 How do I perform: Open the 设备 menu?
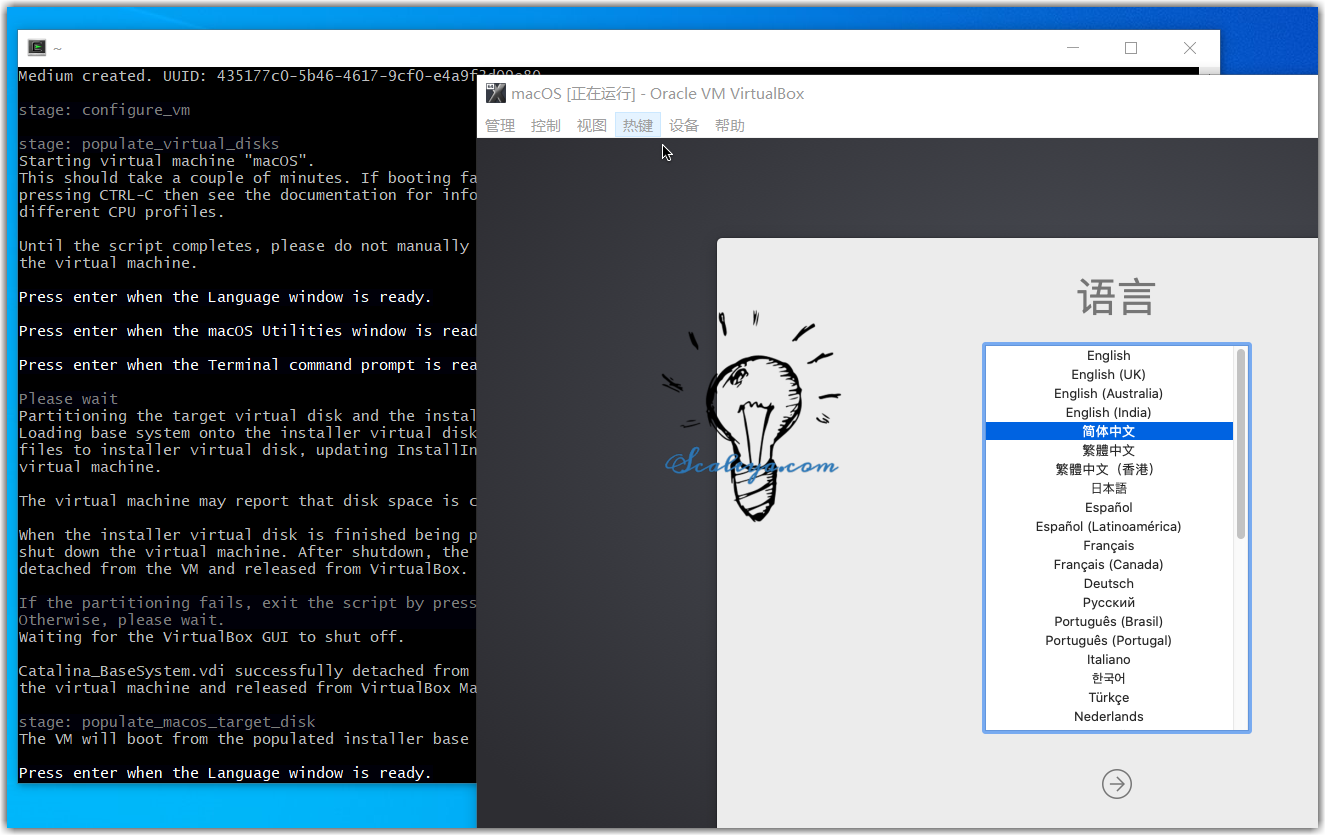point(684,126)
